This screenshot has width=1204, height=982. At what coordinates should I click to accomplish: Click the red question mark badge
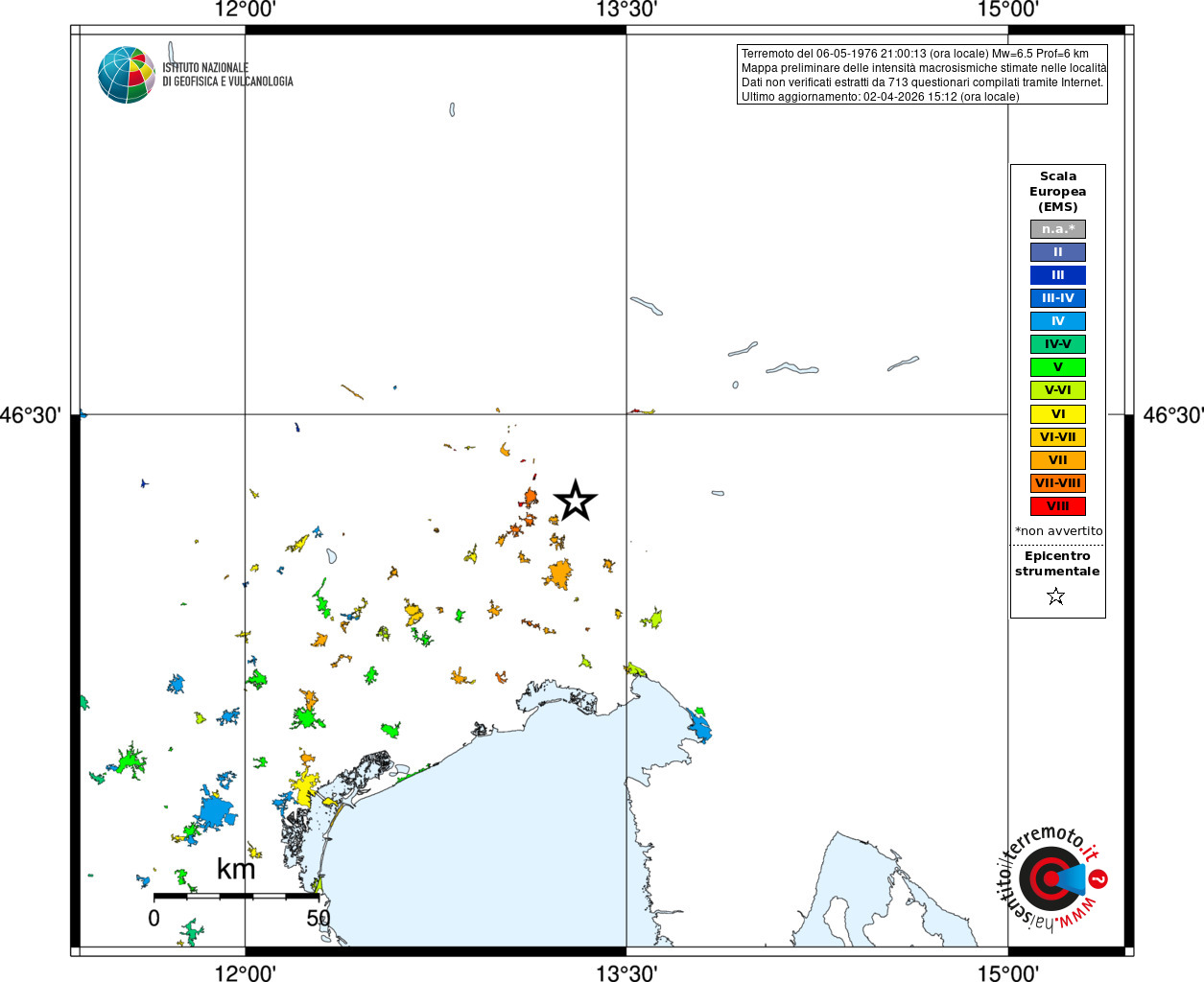point(1099,878)
